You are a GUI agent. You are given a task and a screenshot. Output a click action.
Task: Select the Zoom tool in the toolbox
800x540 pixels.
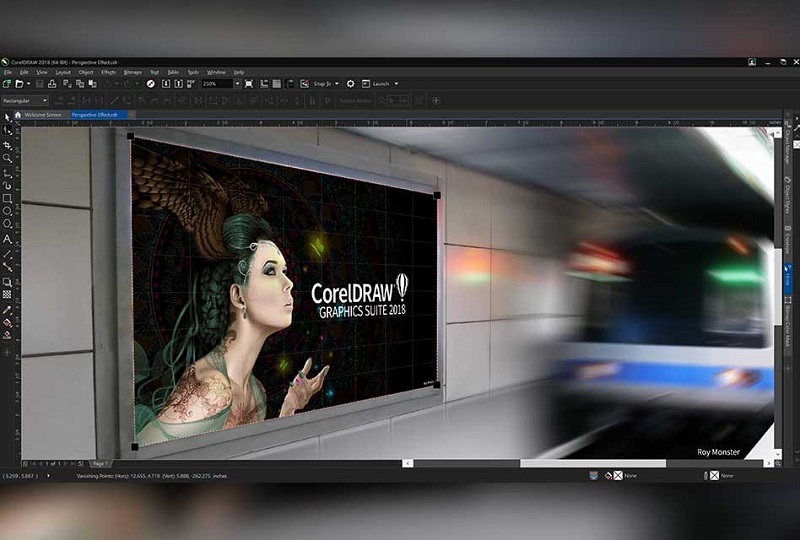pyautogui.click(x=7, y=159)
